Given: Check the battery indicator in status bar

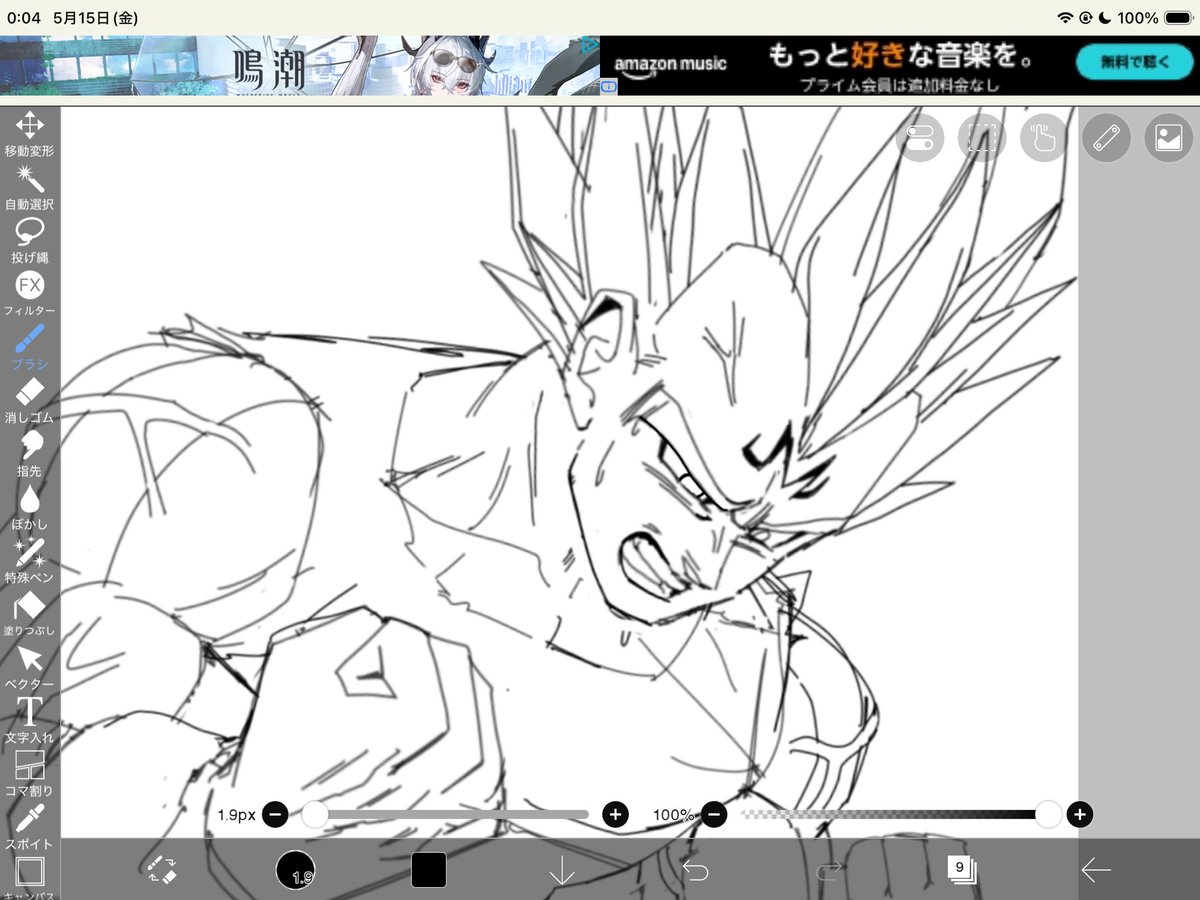Looking at the screenshot, I should point(1177,18).
